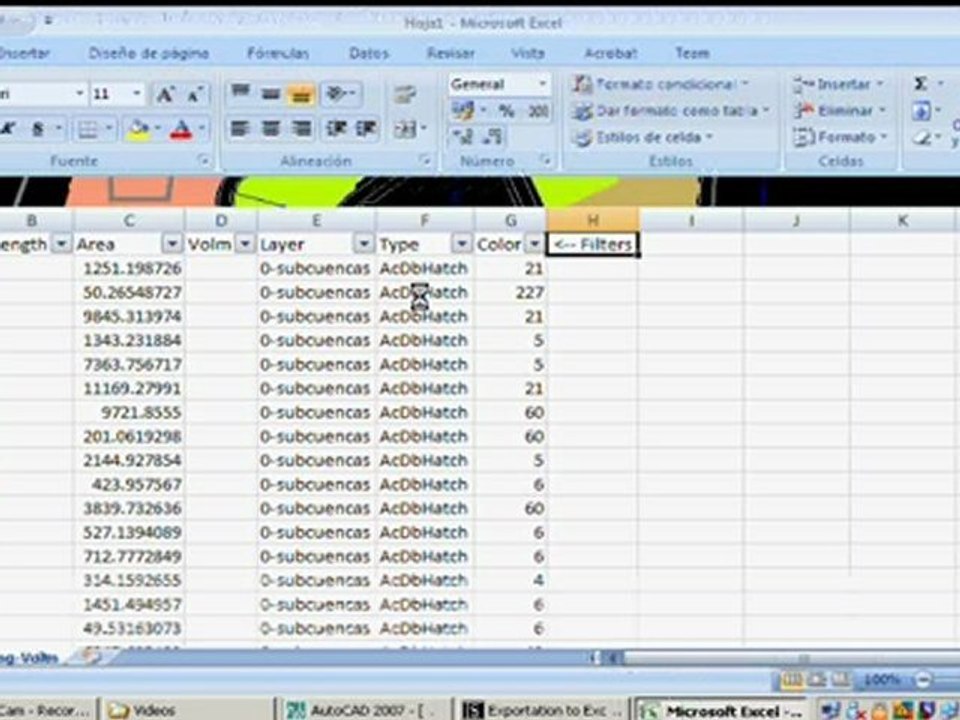
Task: Toggle underline S formatting button
Action: pyautogui.click(x=38, y=129)
